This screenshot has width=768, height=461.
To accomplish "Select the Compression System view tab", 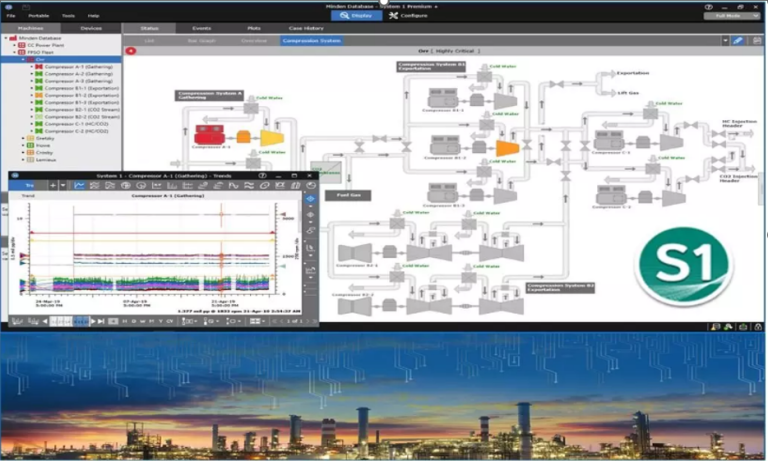I will tap(311, 41).
